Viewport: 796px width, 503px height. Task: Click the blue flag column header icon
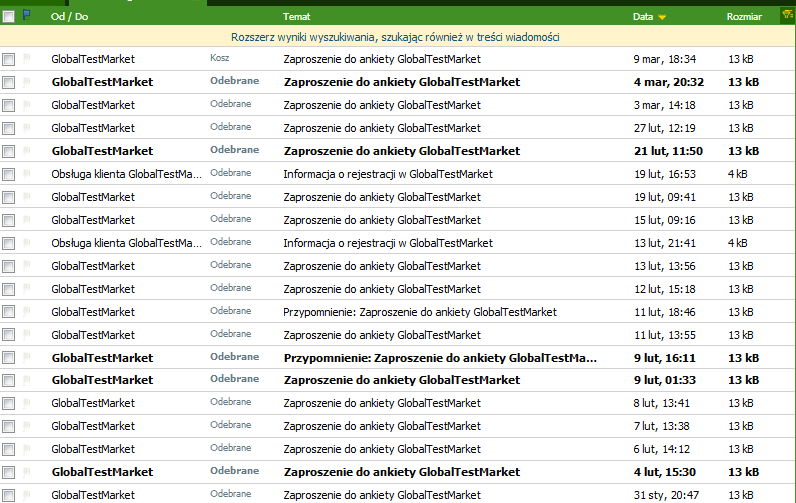pos(26,15)
